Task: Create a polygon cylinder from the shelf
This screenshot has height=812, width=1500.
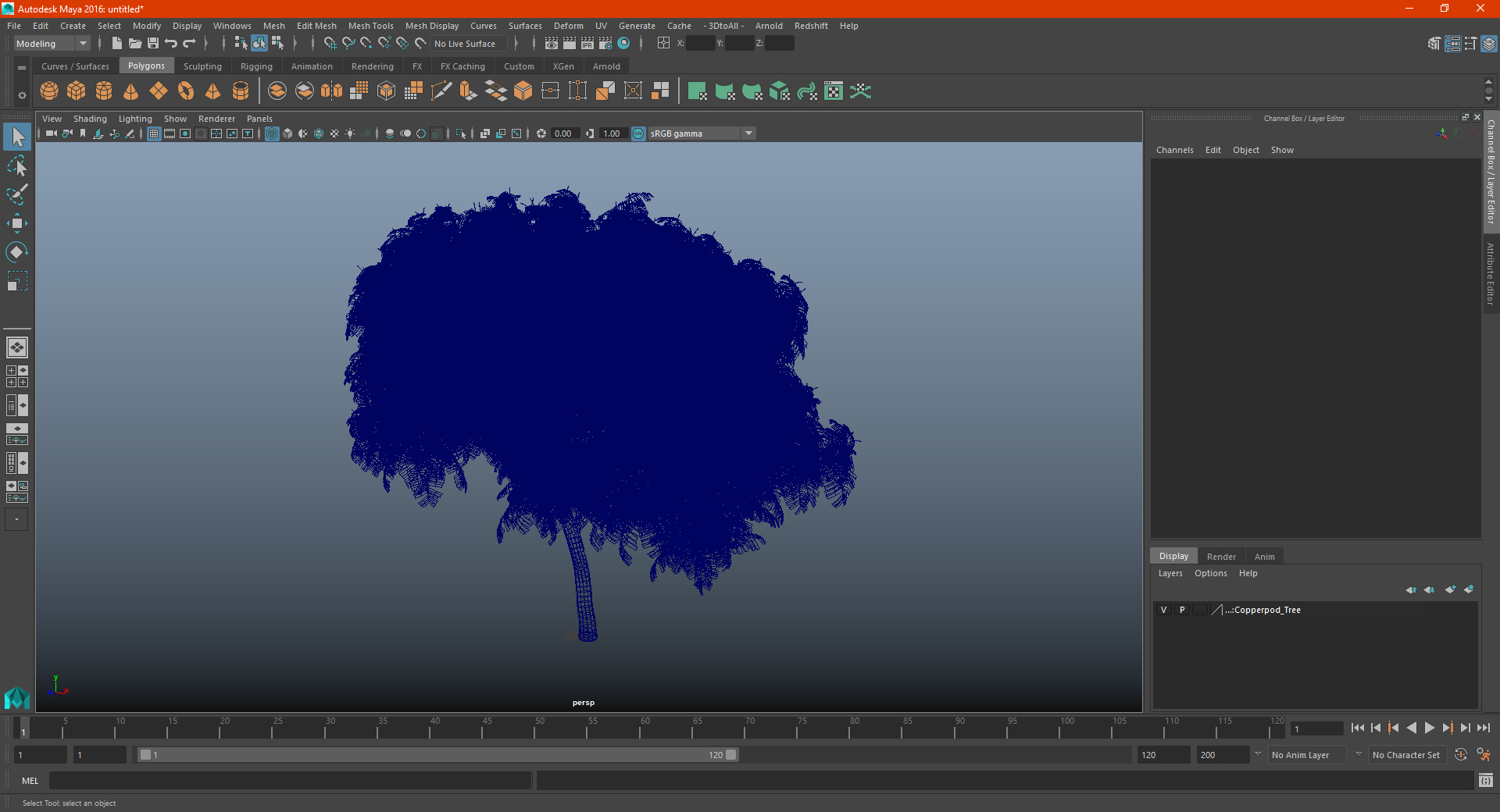Action: 104,91
